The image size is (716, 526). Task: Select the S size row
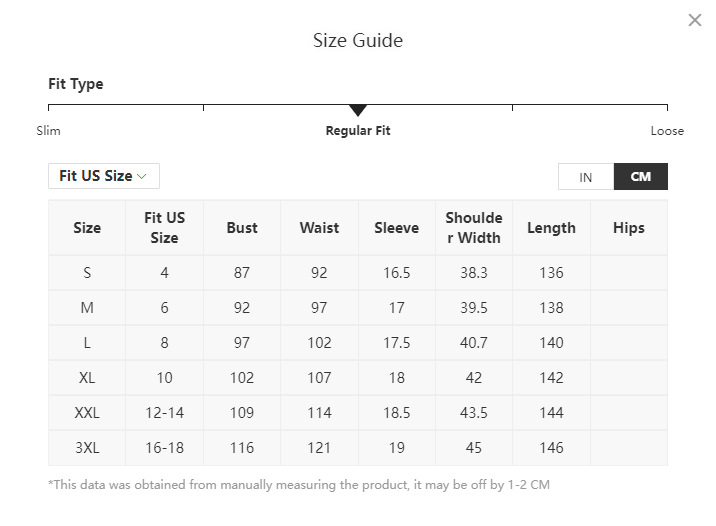pyautogui.click(x=87, y=273)
